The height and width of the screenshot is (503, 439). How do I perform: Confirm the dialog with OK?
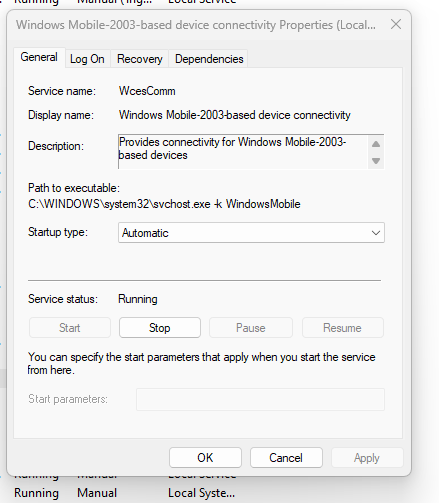[205, 458]
